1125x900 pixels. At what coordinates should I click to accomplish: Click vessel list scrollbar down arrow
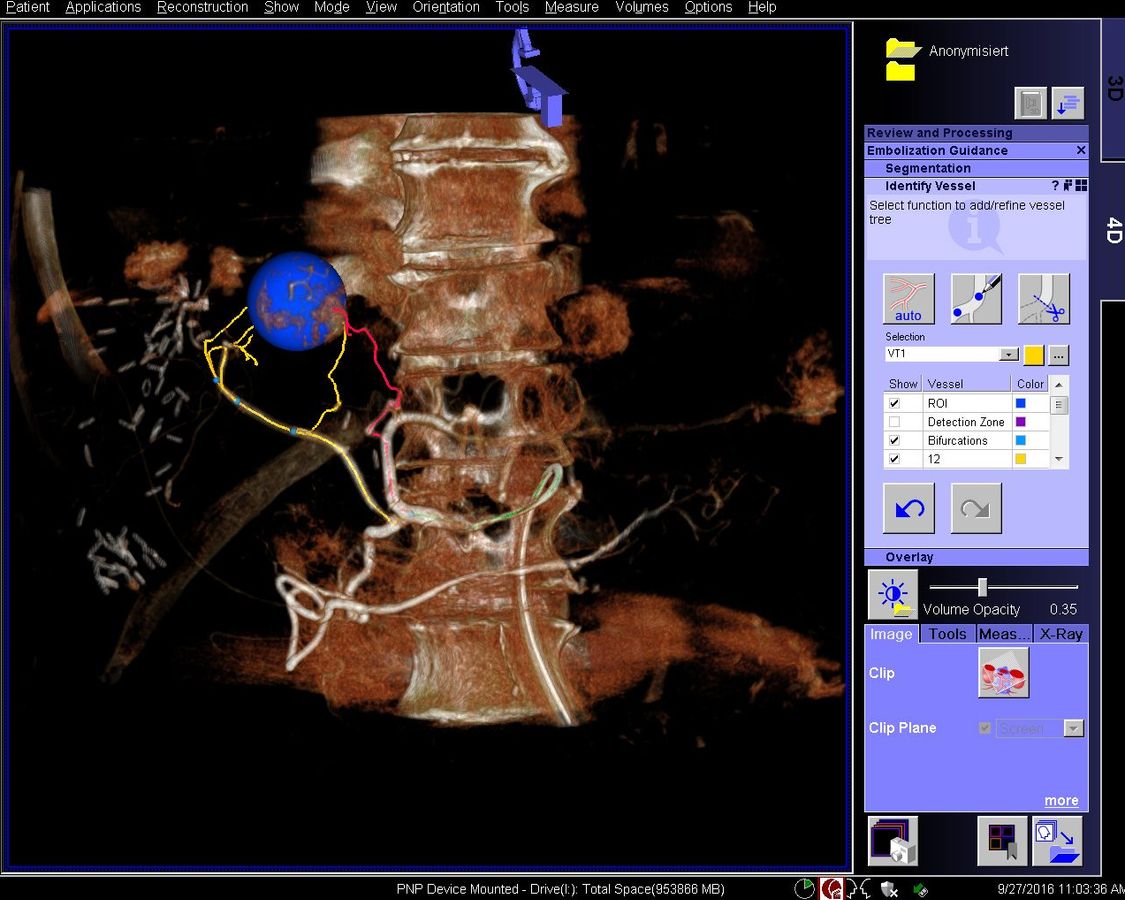(1059, 459)
